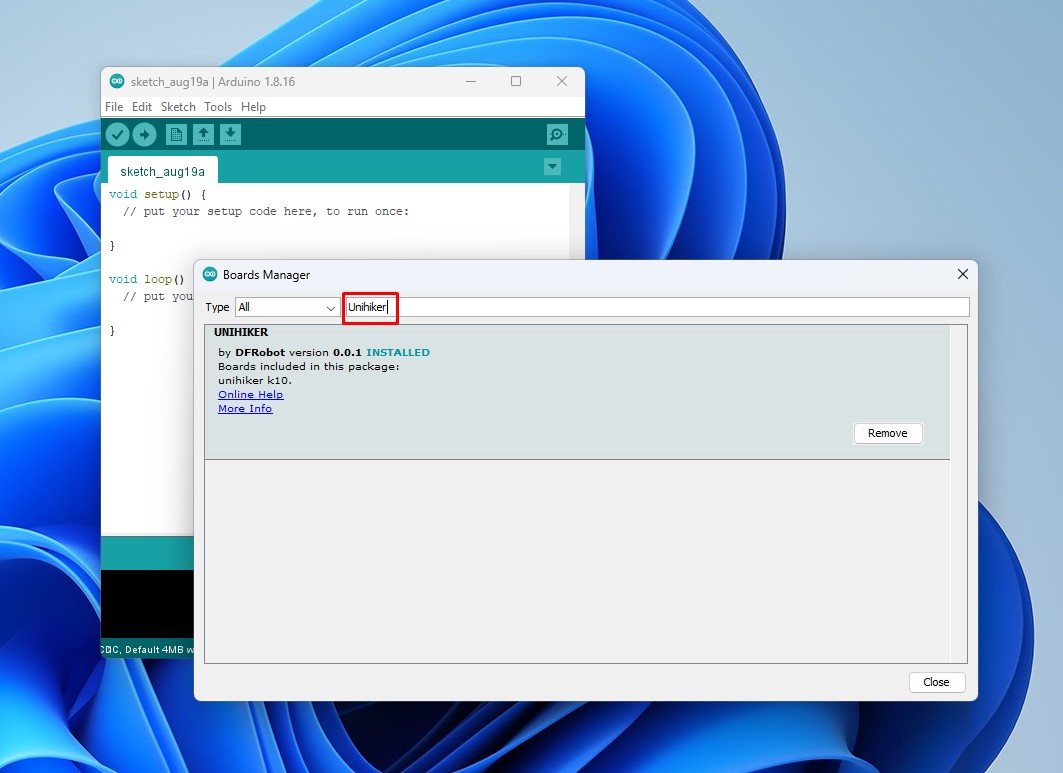
Task: Click the Arduino logo in main title bar
Action: click(117, 82)
